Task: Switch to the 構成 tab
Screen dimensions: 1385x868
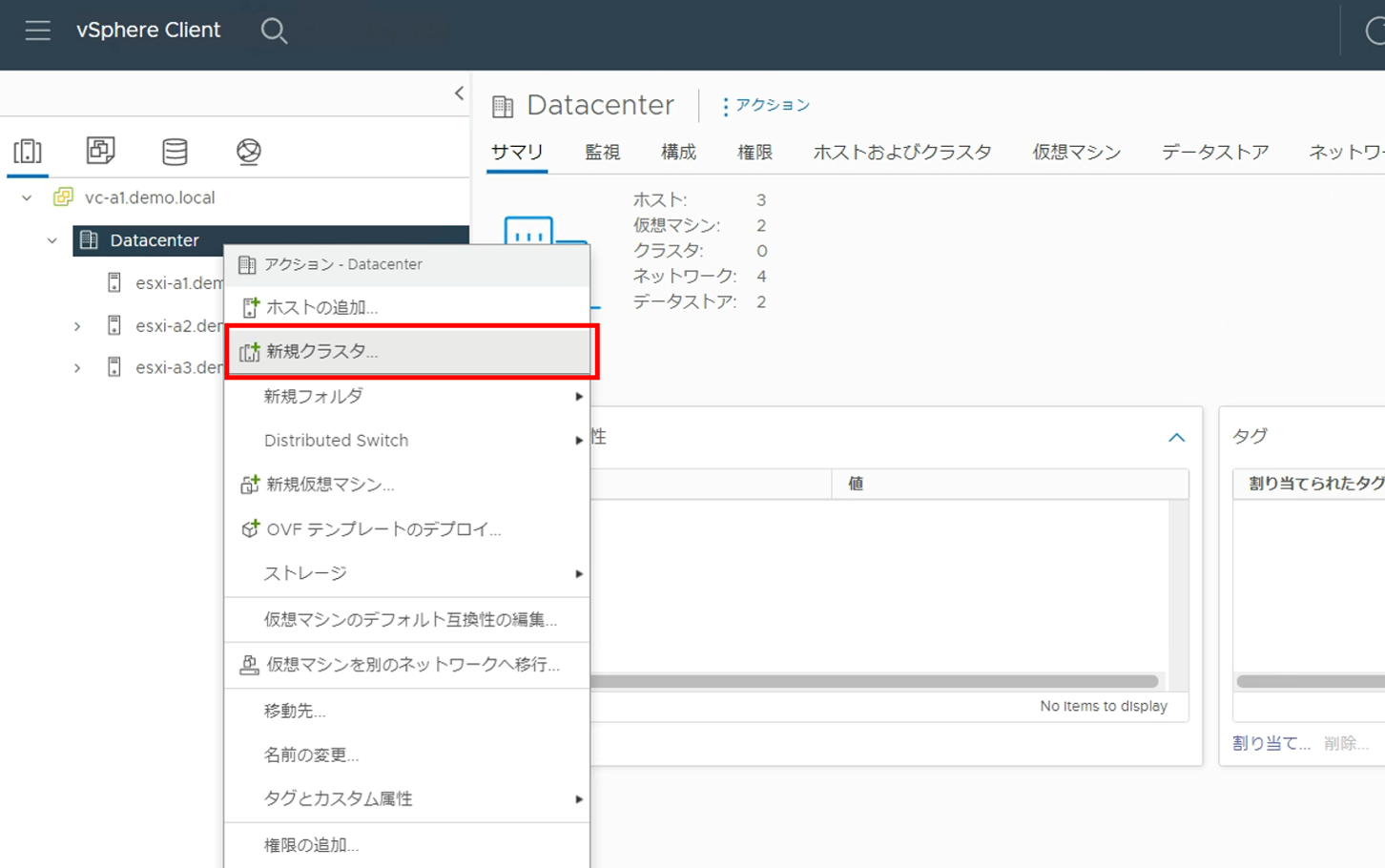Action: [x=678, y=152]
